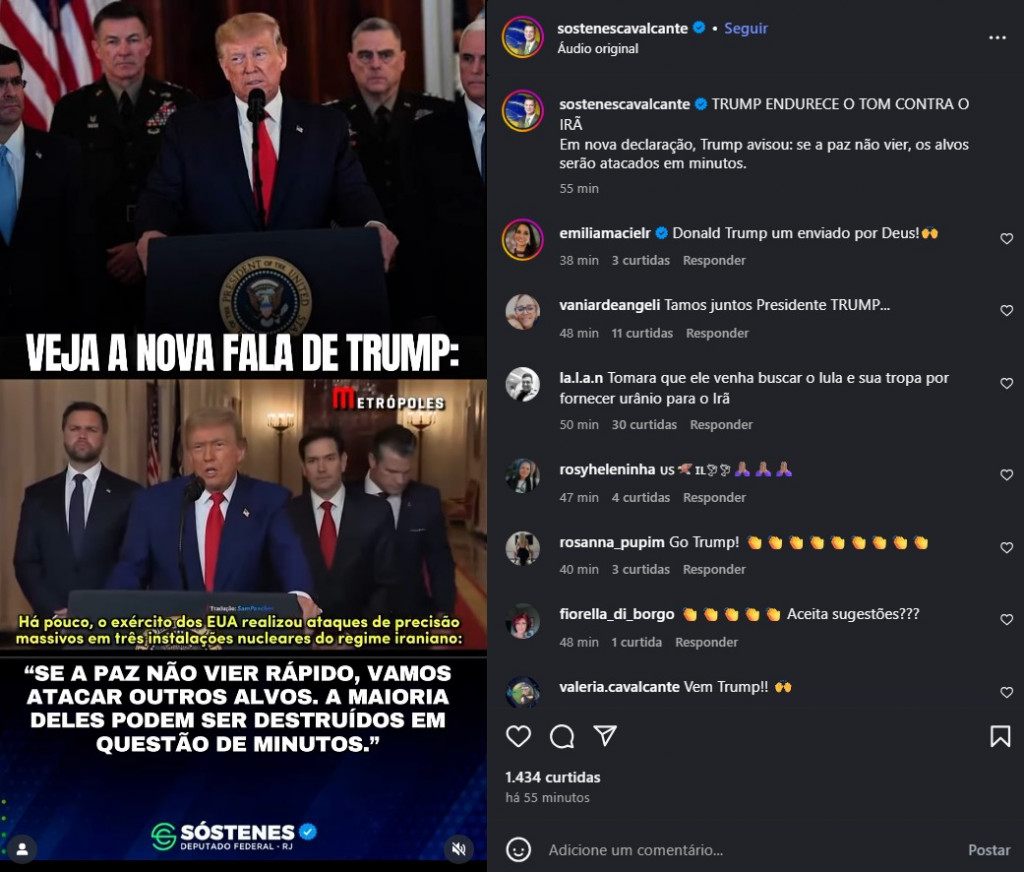Open emoji picker in comment box
1024x872 pixels.
pyautogui.click(x=519, y=850)
